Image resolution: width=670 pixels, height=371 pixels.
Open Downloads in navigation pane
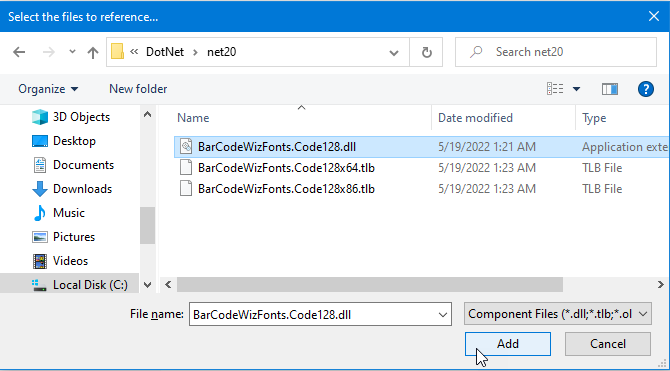(82, 189)
